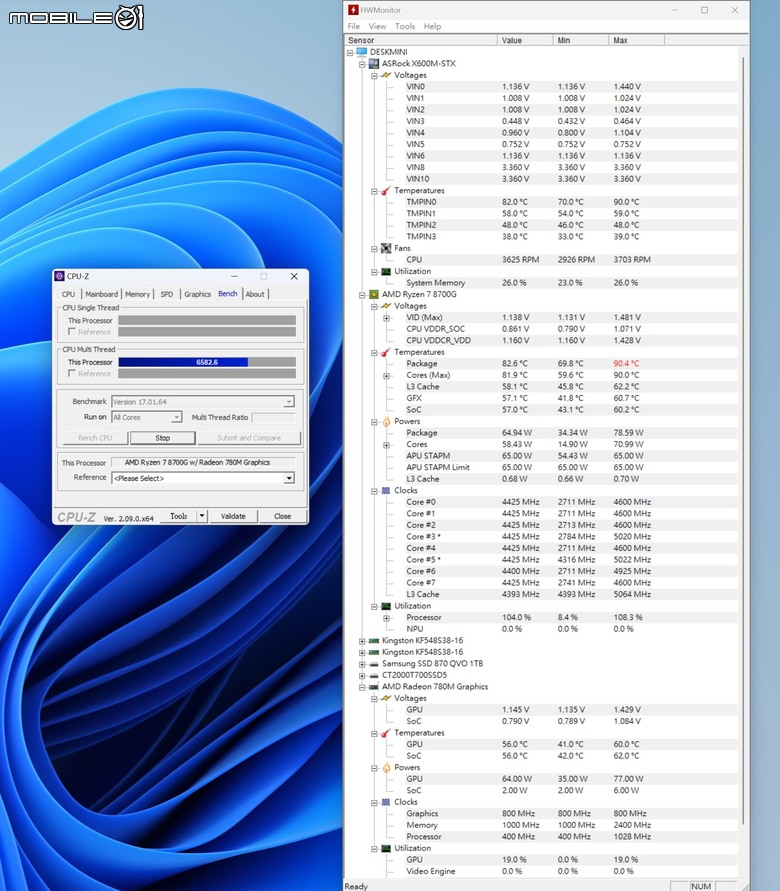Viewport: 780px width, 891px height.
Task: Click the AMD Ryzen 7 8700G chip icon
Action: [374, 294]
